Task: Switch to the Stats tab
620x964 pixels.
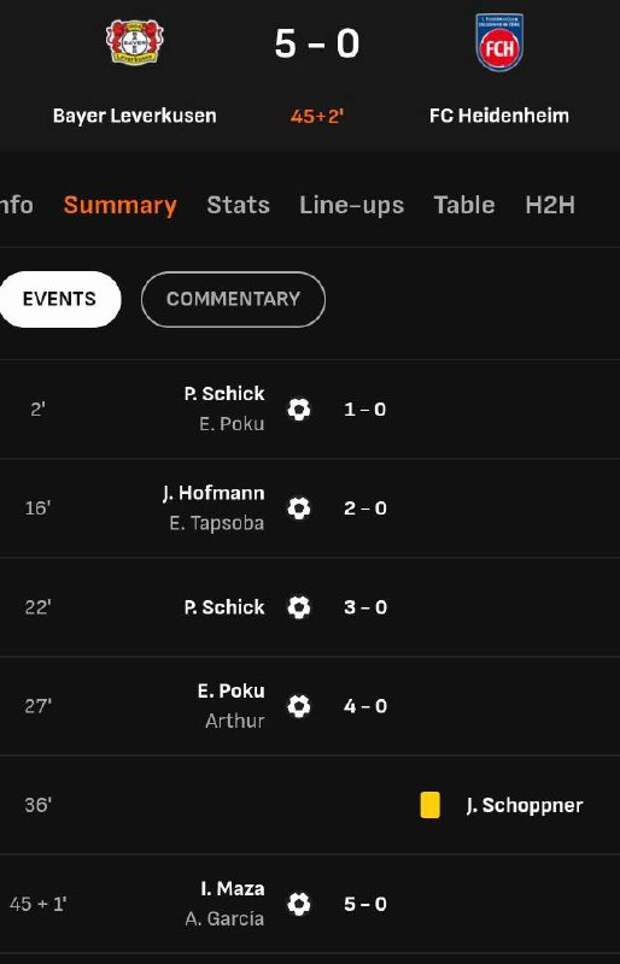Action: 238,205
